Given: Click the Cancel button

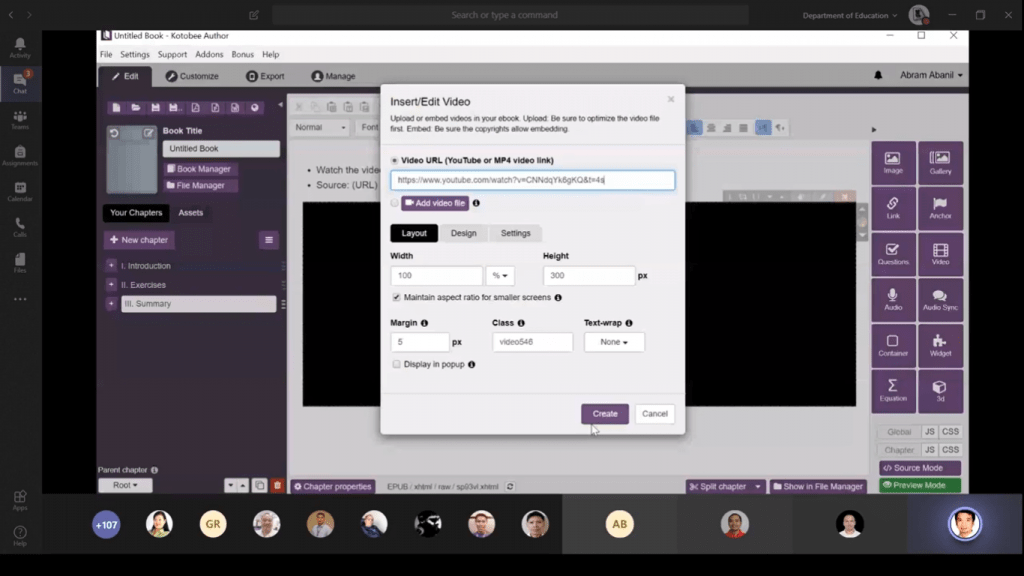Looking at the screenshot, I should [654, 414].
